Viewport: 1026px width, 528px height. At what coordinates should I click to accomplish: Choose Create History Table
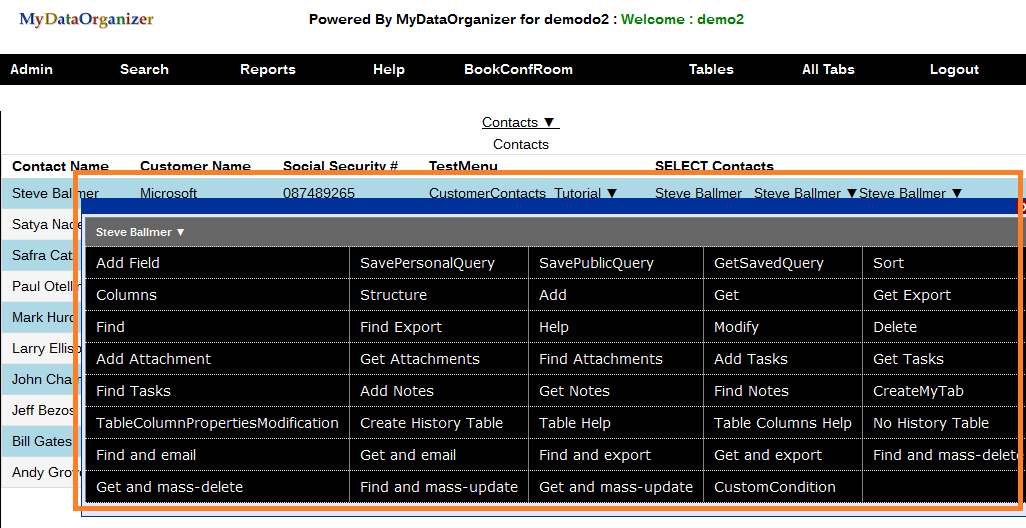[431, 423]
